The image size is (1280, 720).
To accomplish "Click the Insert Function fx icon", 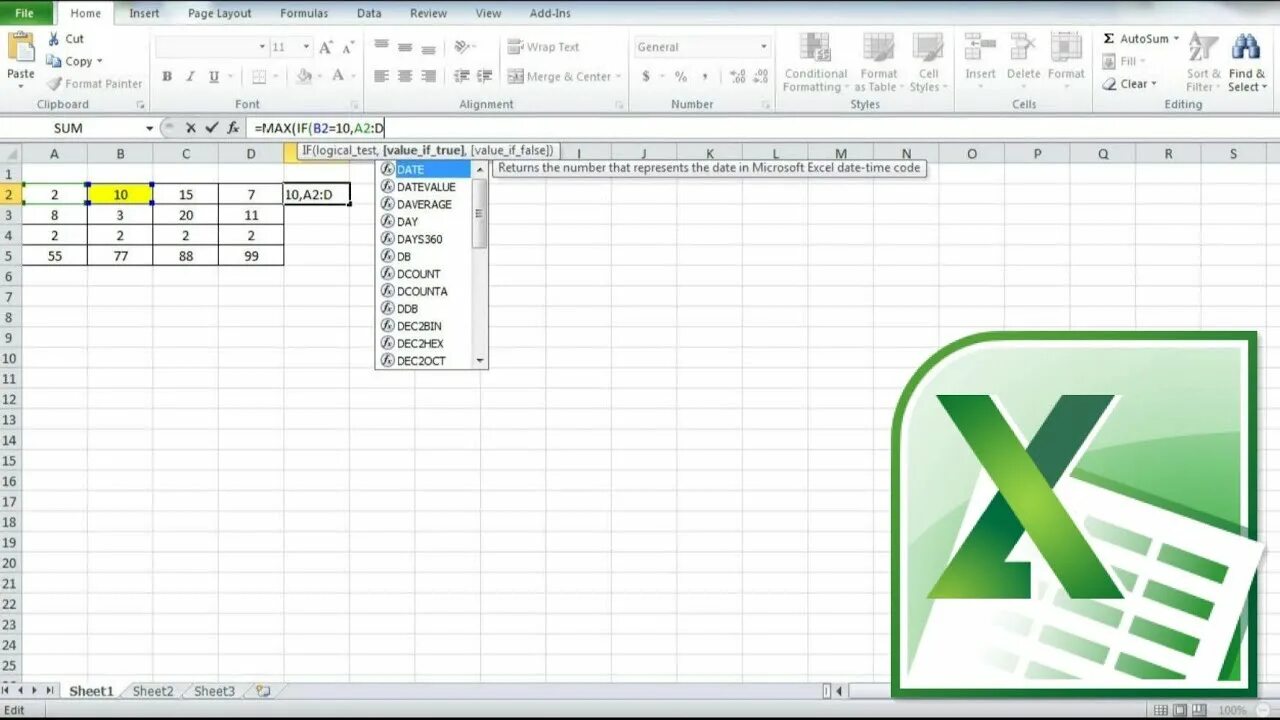I will point(233,128).
